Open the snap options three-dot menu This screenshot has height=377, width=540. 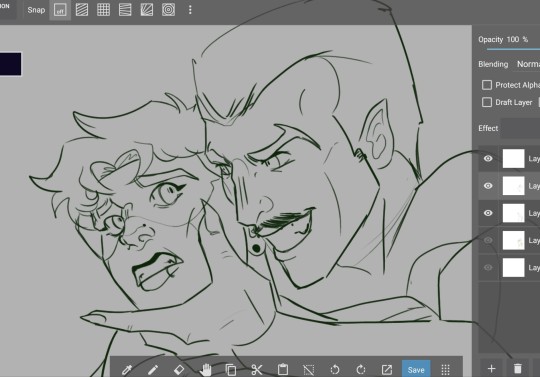click(x=190, y=10)
